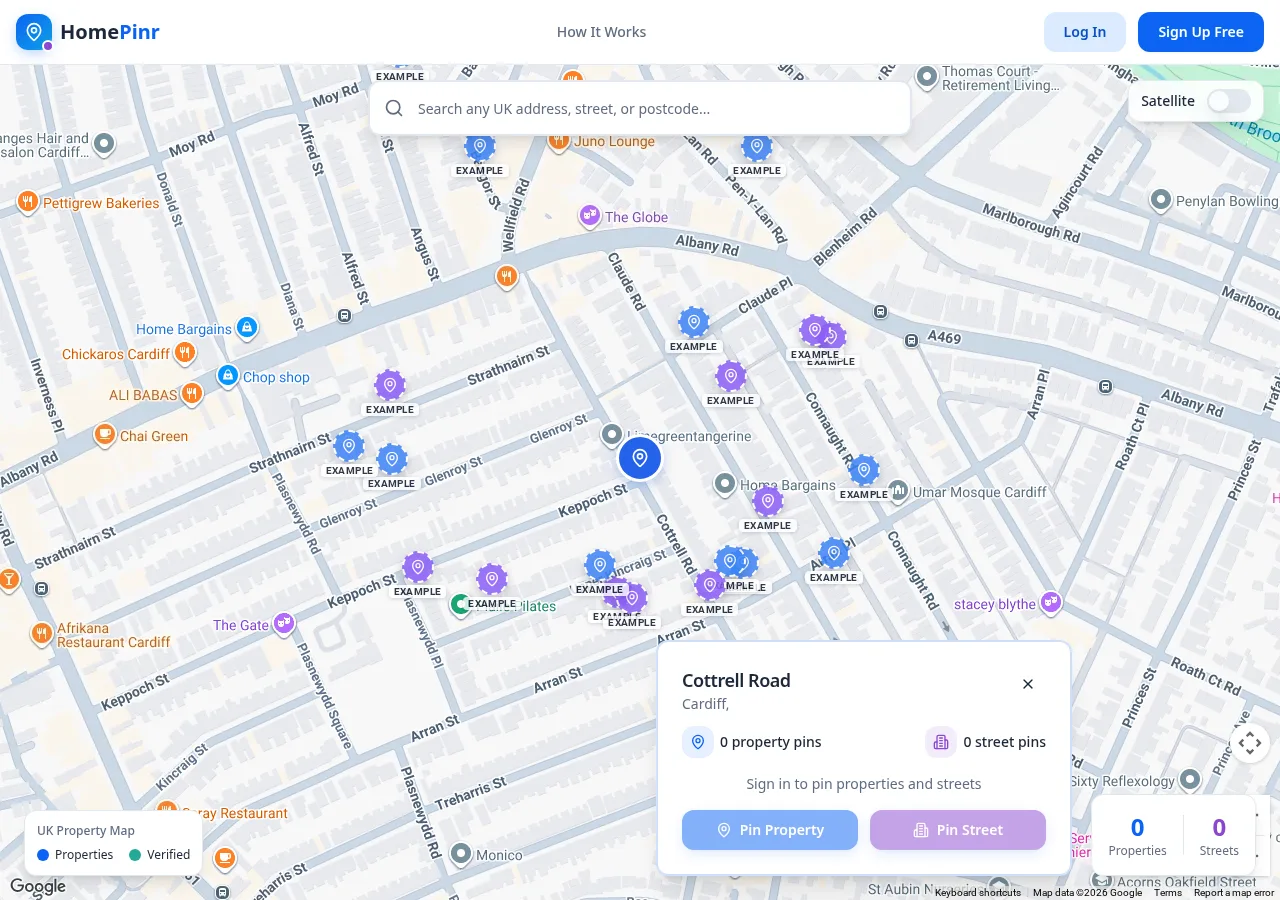Screen dimensions: 1280x900
Task: Select the Penylan Bowling marker icon
Action: [1161, 200]
